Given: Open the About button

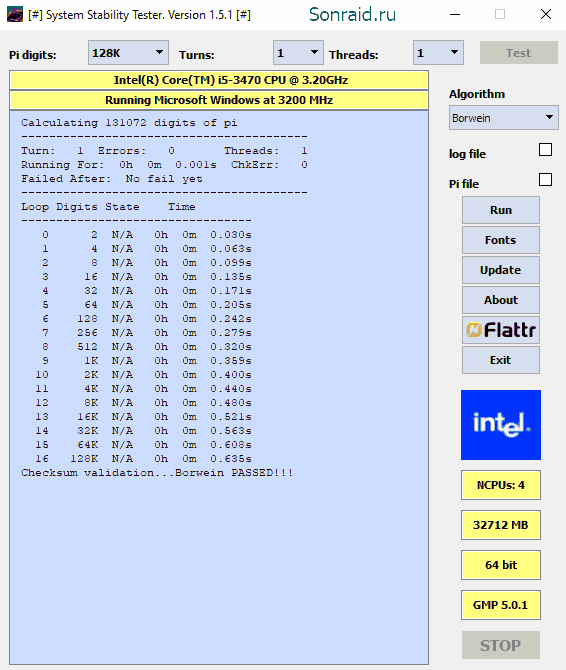Looking at the screenshot, I should (x=501, y=300).
